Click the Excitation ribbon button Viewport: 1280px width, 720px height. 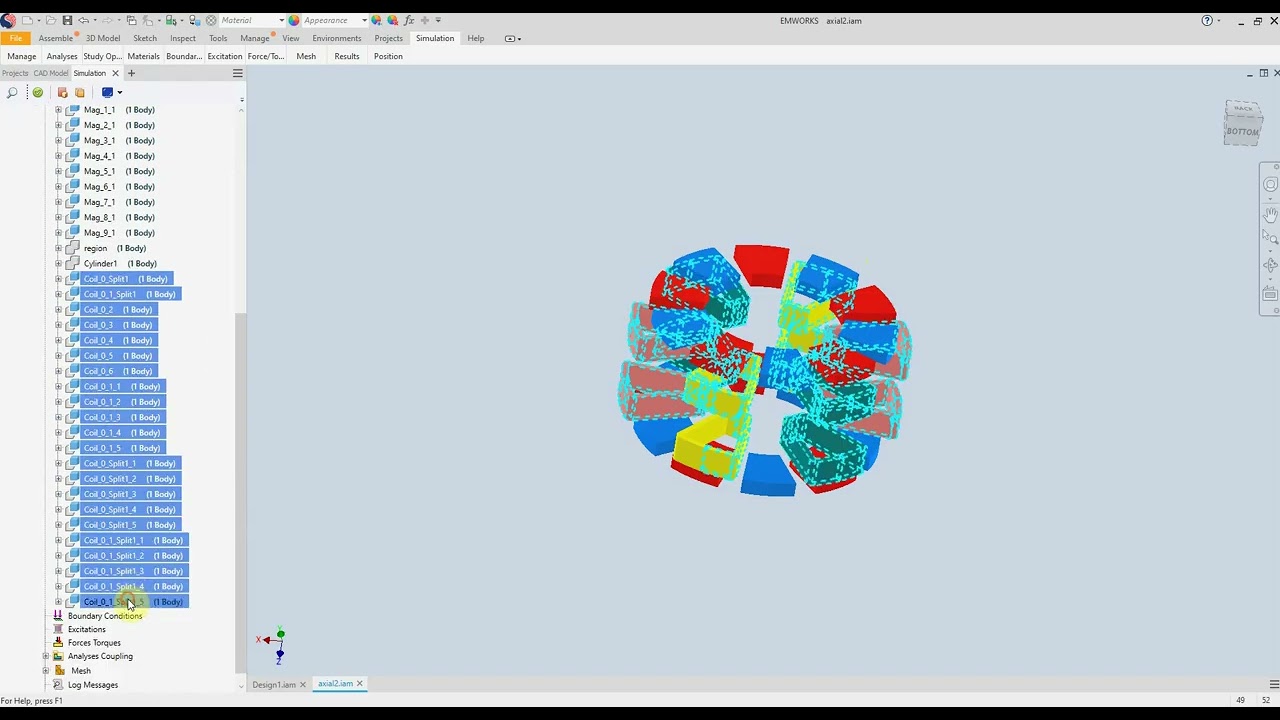pyautogui.click(x=224, y=56)
